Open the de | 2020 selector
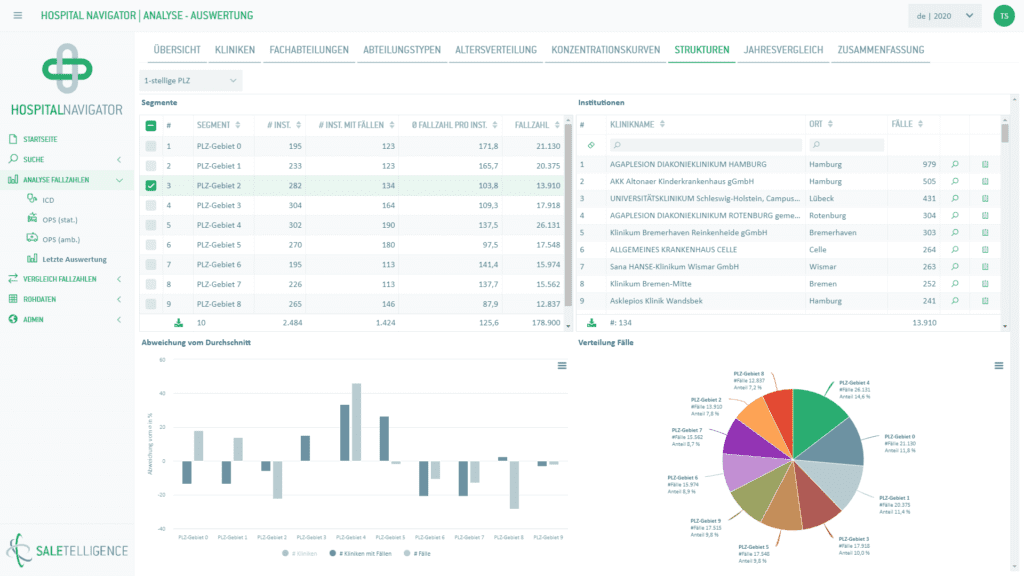This screenshot has height=576, width=1024. [943, 16]
